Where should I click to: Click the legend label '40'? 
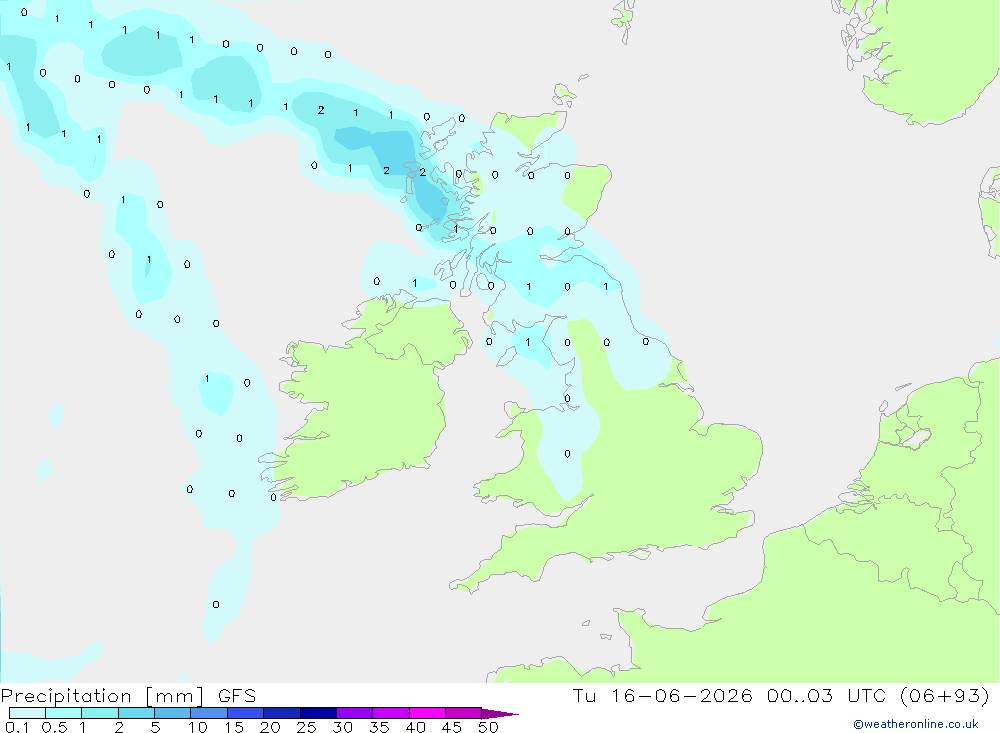(415, 727)
